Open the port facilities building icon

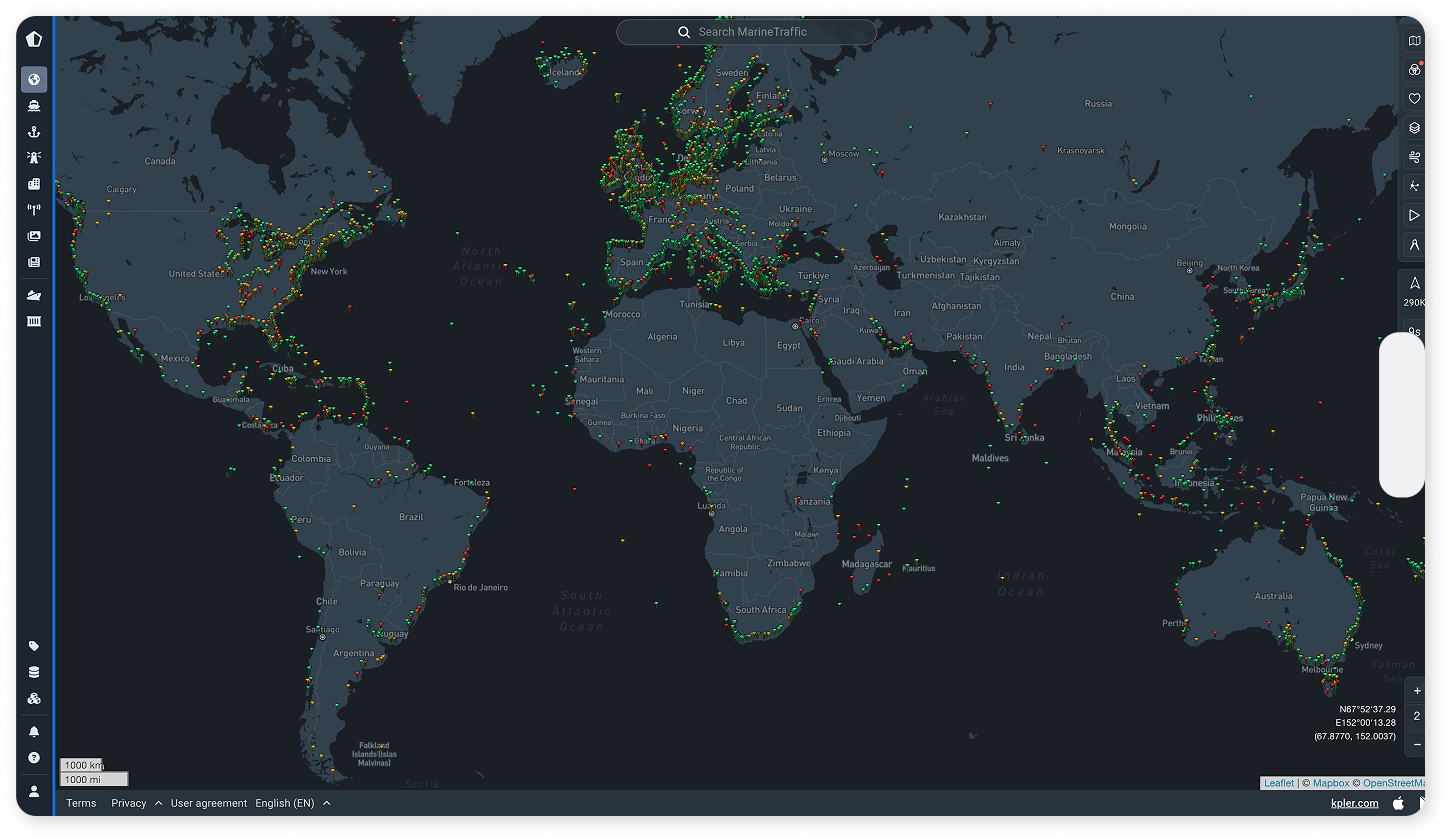tap(33, 183)
